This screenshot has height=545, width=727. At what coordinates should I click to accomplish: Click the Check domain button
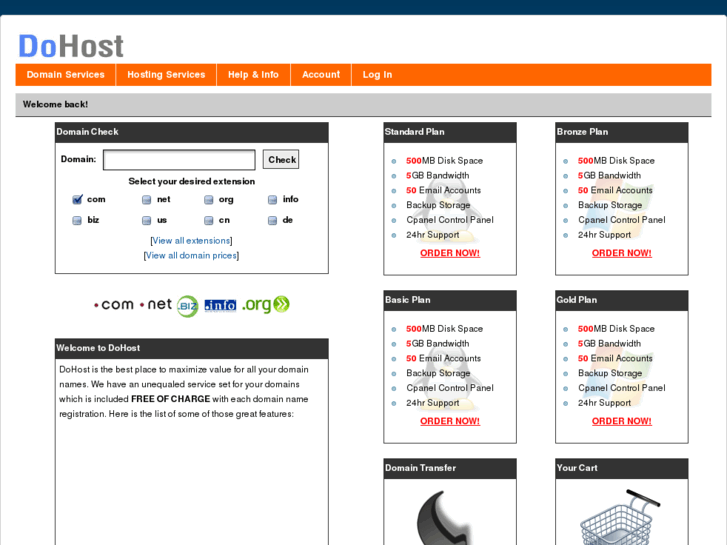click(281, 160)
